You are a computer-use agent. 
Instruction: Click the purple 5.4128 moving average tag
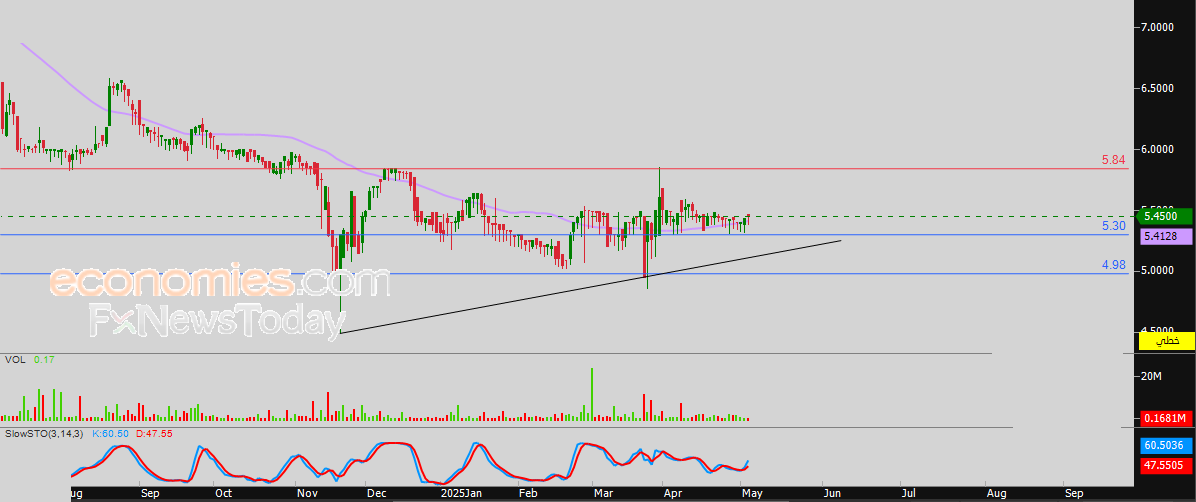[1165, 237]
